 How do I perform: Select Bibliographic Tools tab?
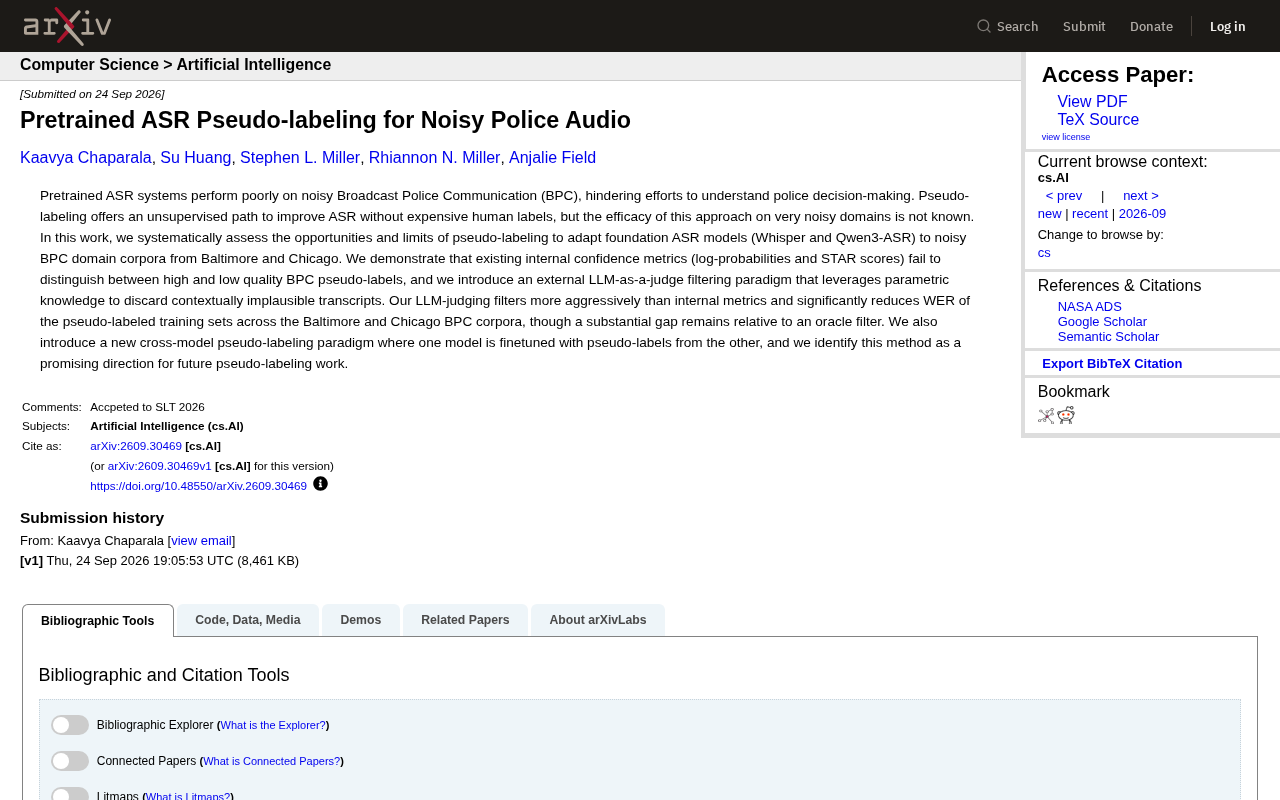coord(98,620)
